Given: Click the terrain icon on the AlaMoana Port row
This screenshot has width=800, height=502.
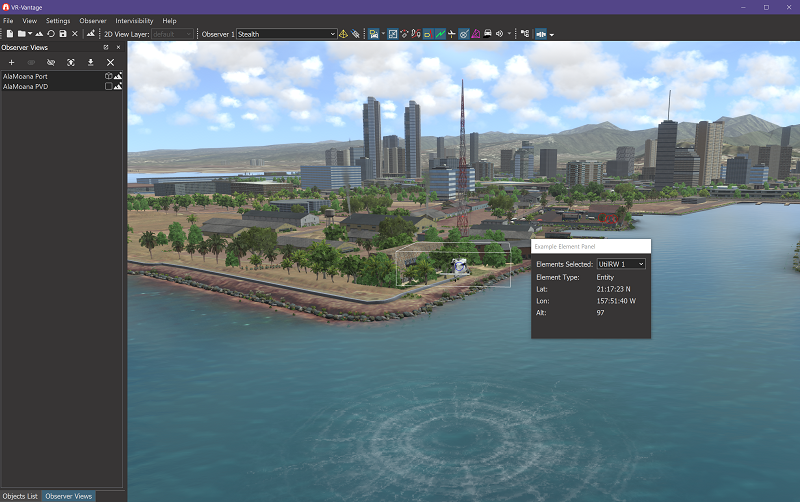Looking at the screenshot, I should [118, 76].
